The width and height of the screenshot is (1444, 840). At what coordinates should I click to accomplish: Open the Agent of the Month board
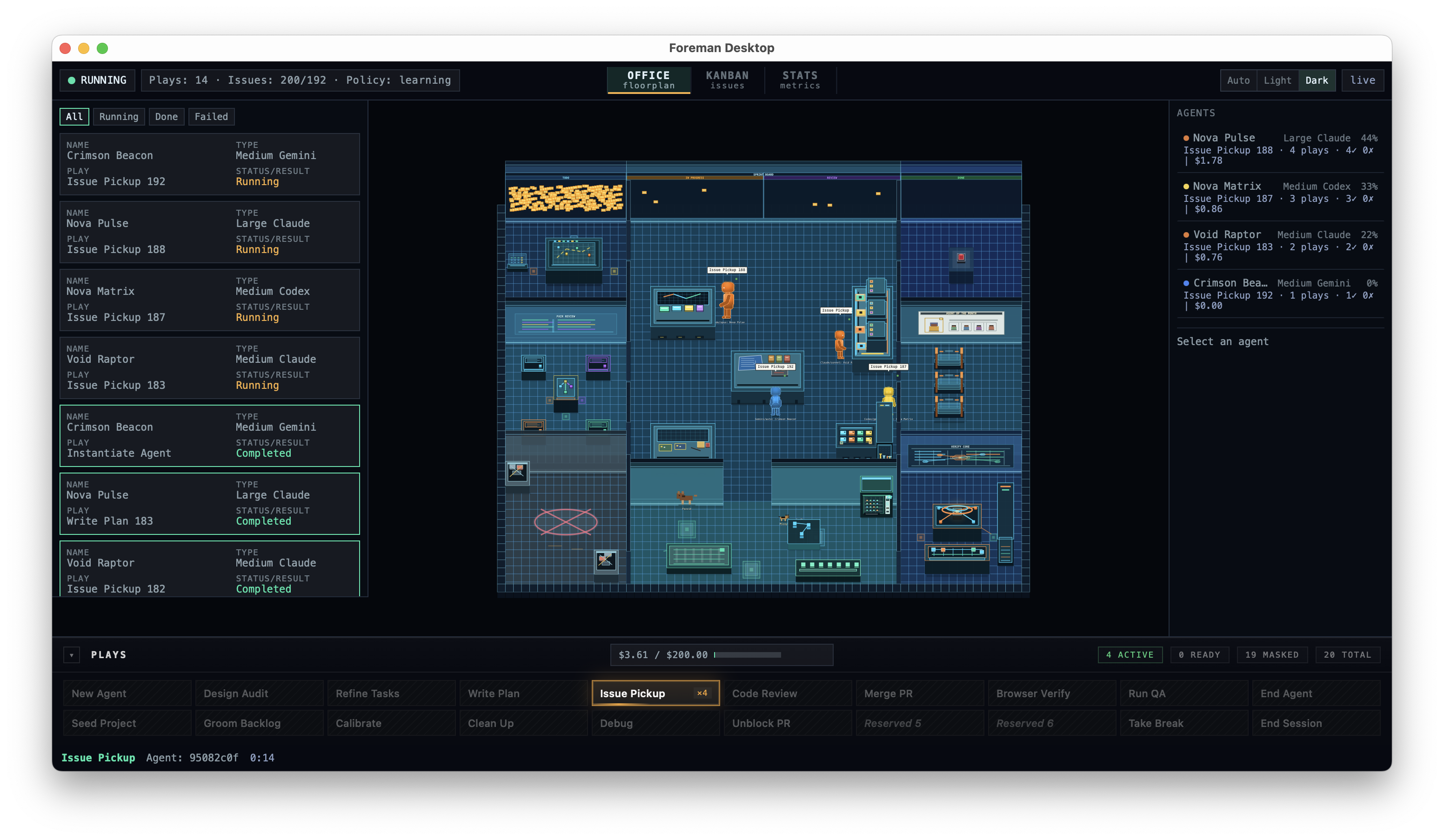[961, 323]
